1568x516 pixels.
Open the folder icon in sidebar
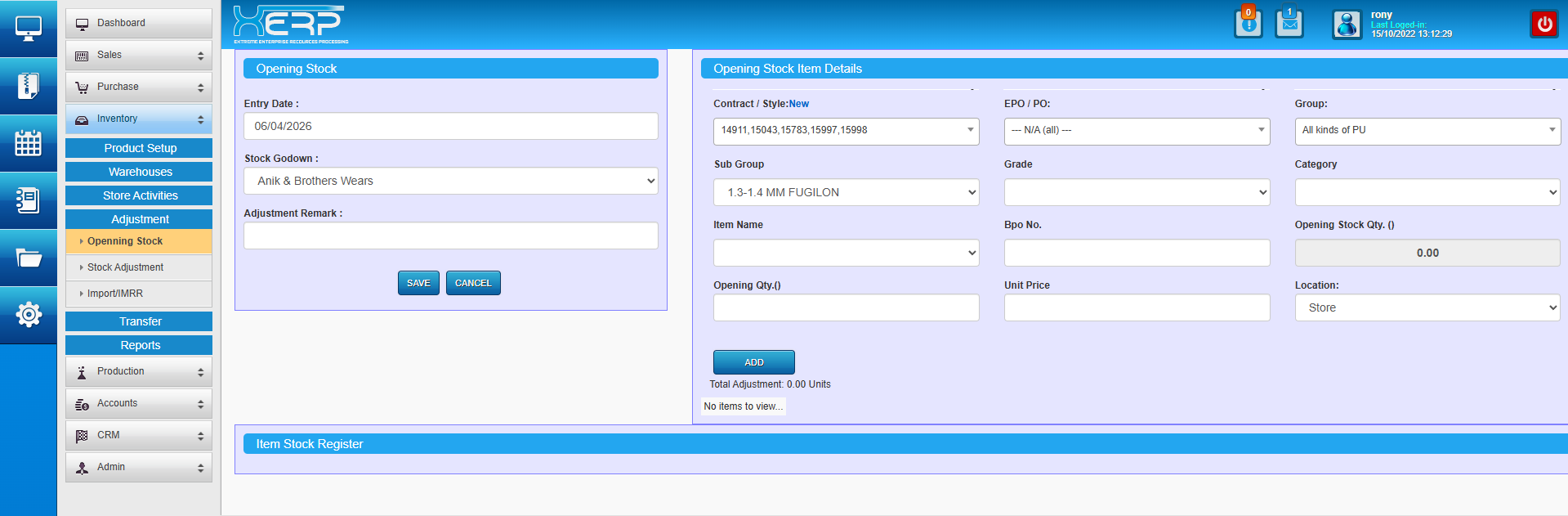pos(28,258)
